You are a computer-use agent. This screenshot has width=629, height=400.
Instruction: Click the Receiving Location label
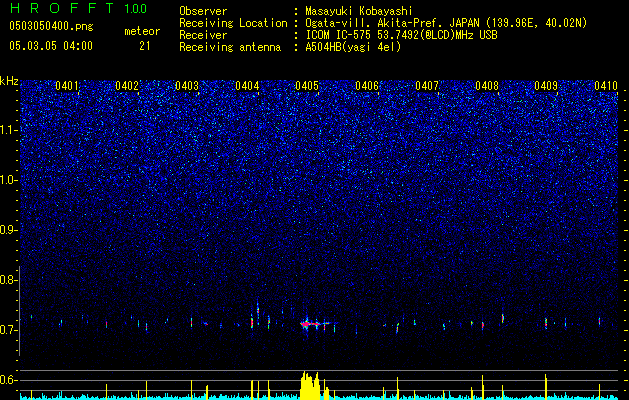point(233,23)
